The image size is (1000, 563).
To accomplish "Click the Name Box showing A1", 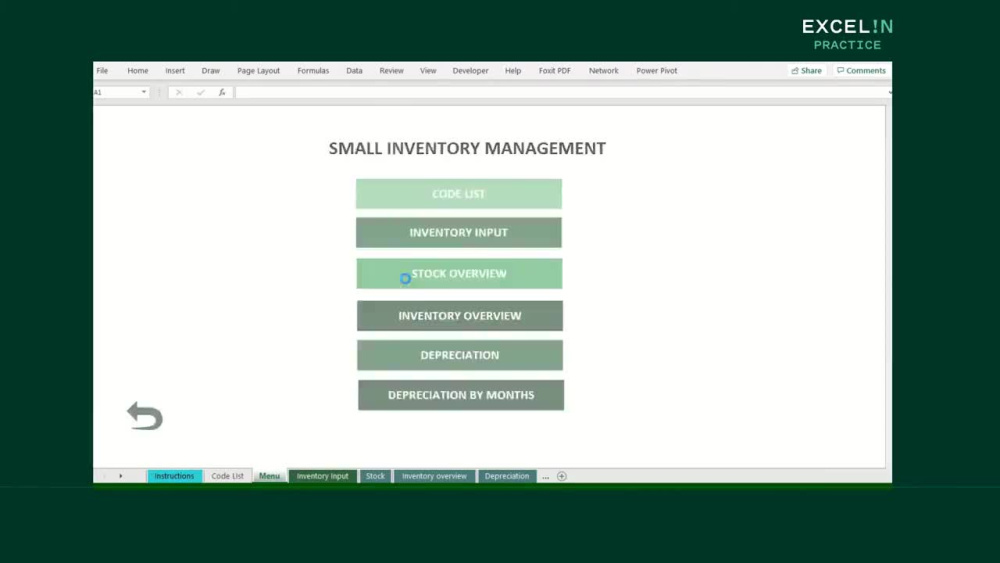I will (116, 92).
